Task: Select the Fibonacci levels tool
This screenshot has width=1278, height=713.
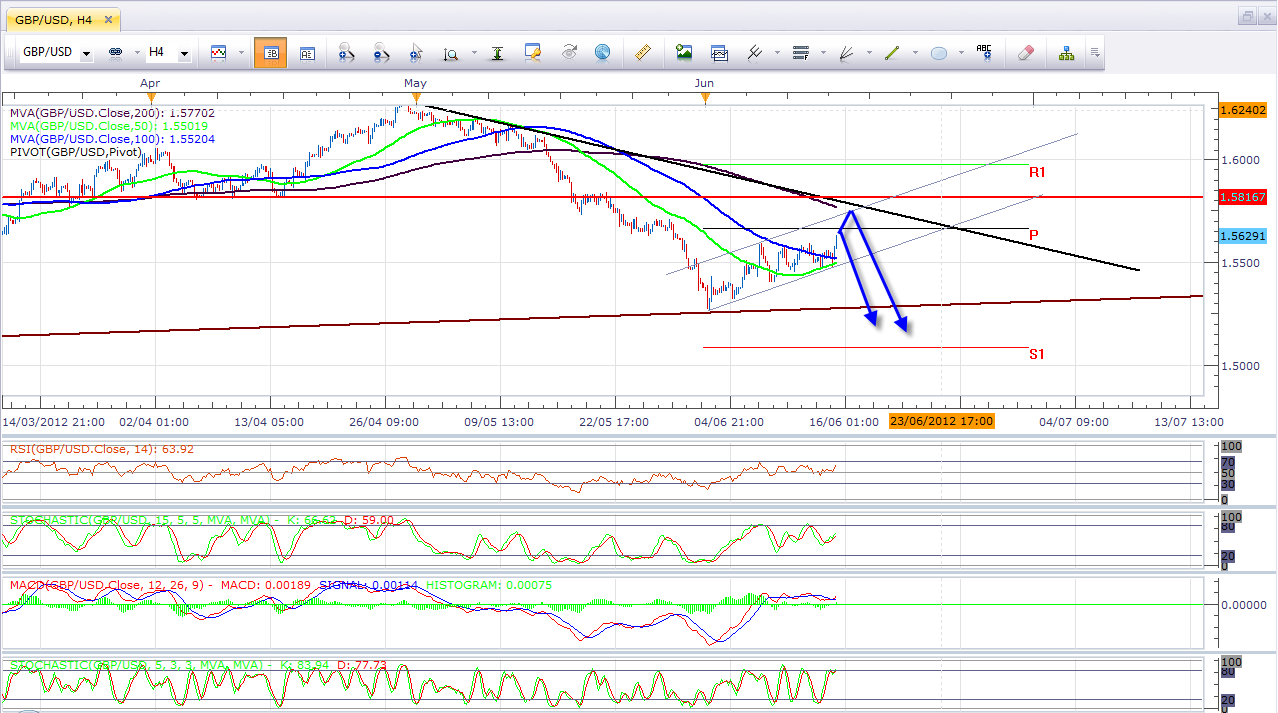Action: tap(800, 52)
